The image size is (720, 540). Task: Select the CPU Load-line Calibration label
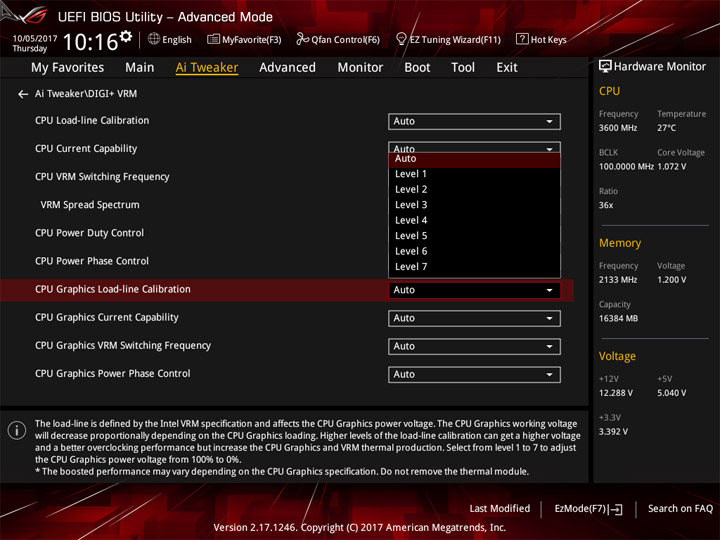[92, 121]
